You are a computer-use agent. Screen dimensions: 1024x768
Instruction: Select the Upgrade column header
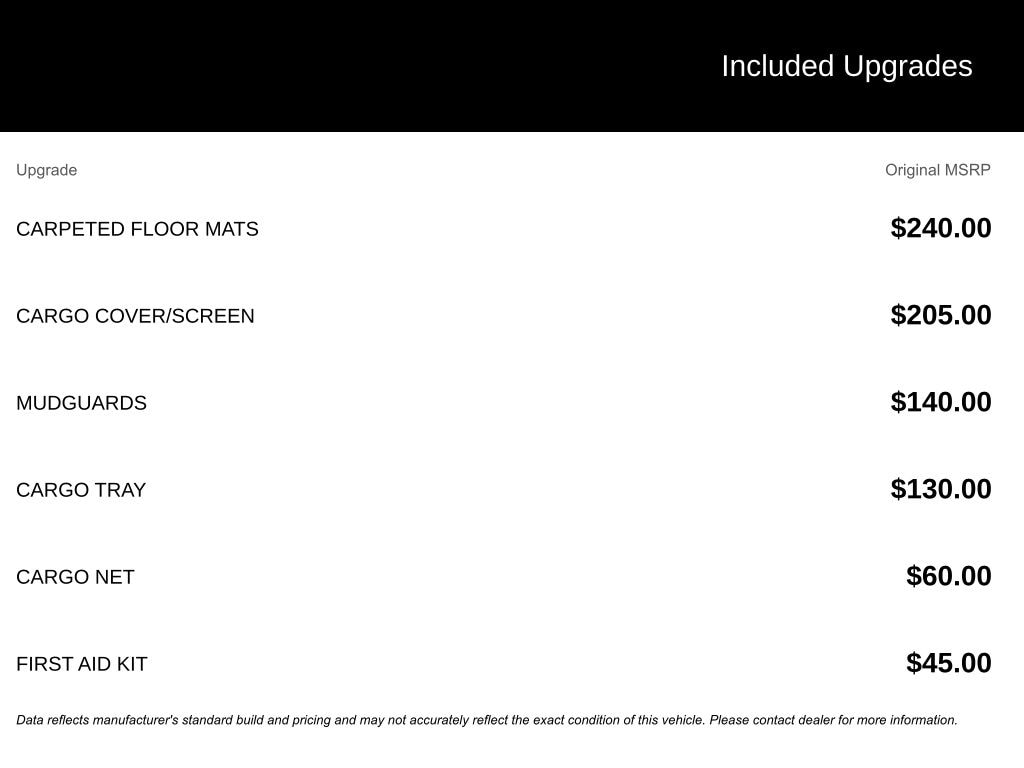pyautogui.click(x=46, y=170)
